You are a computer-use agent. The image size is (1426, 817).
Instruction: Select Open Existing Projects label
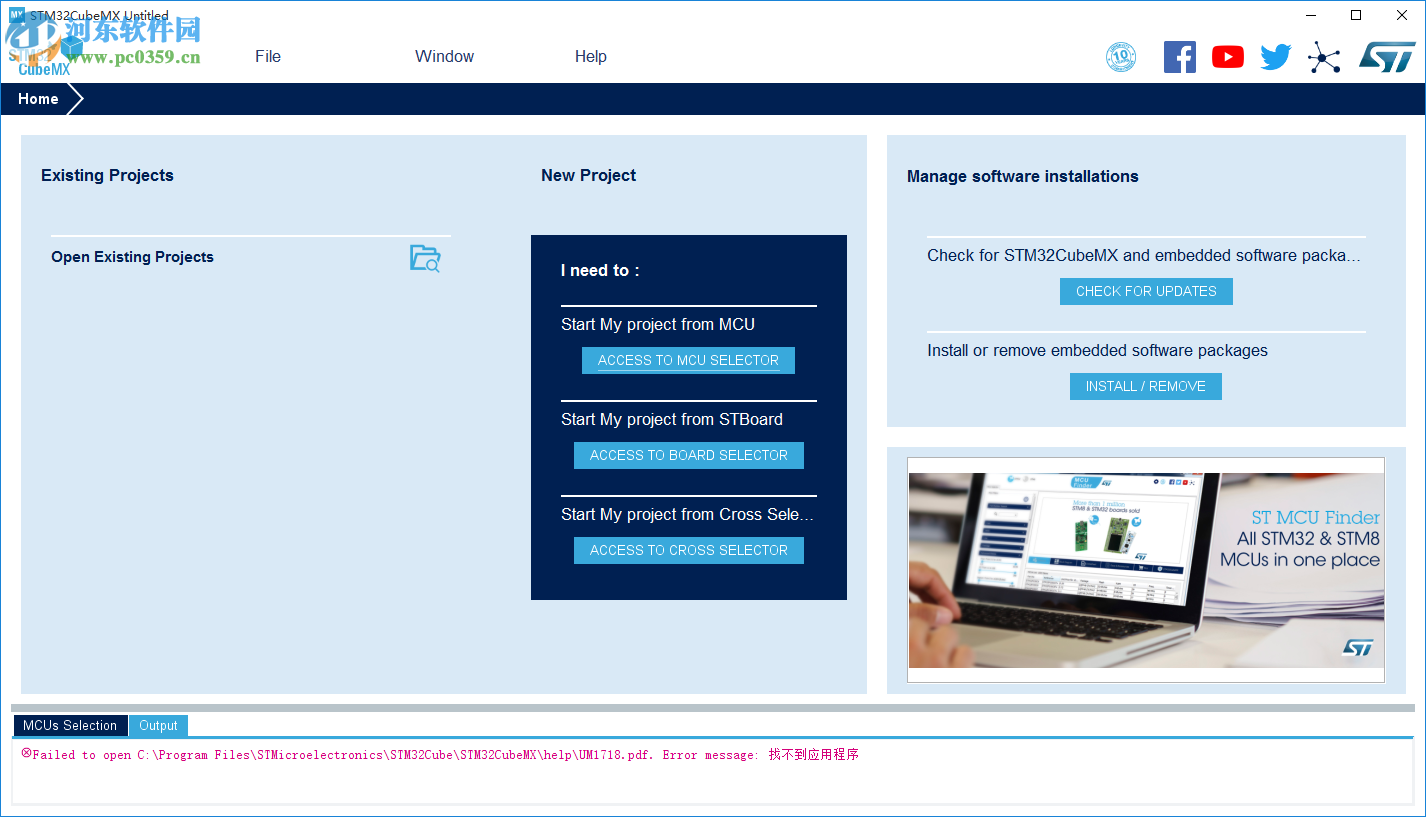click(133, 257)
